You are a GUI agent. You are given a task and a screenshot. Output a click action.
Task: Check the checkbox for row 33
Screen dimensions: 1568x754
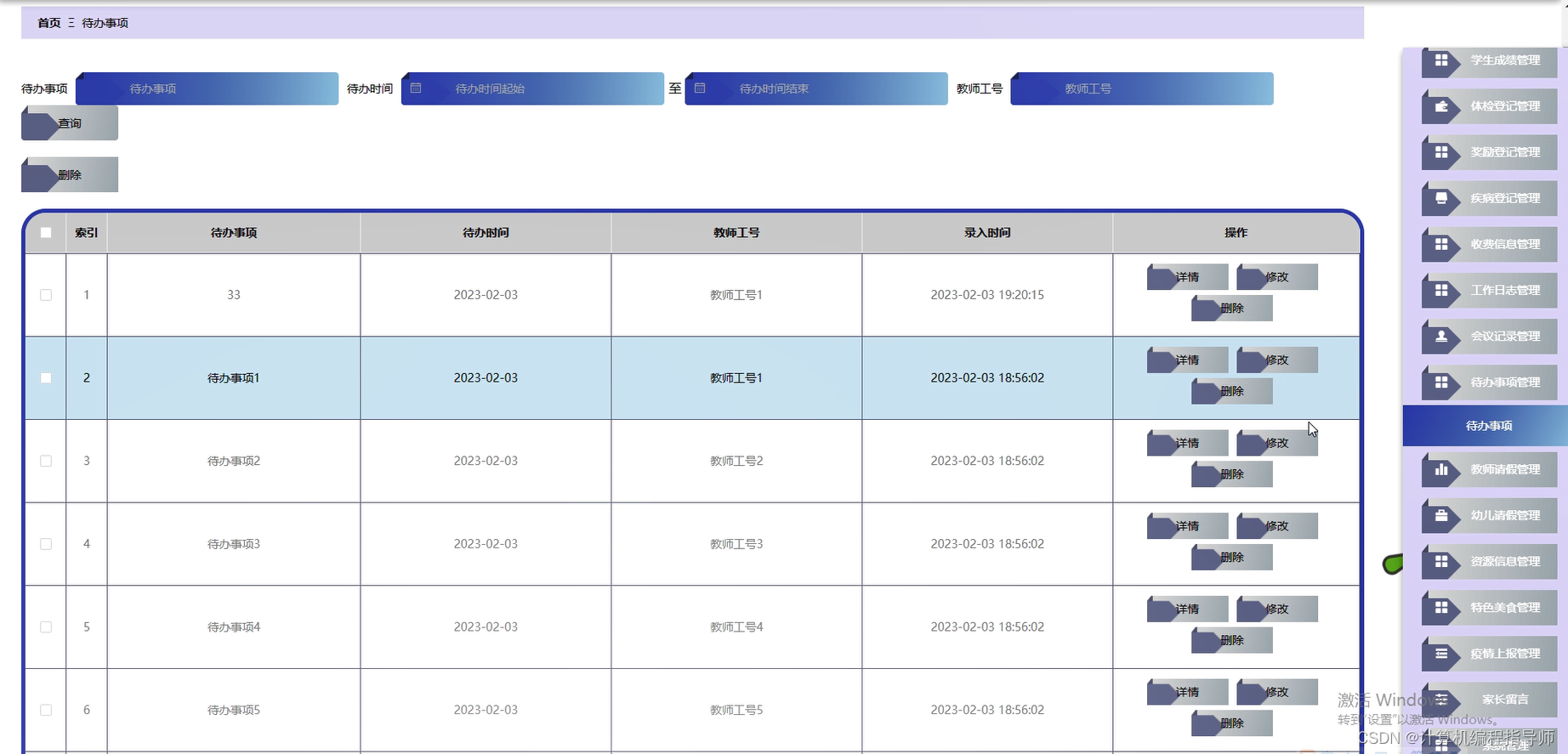[x=46, y=295]
